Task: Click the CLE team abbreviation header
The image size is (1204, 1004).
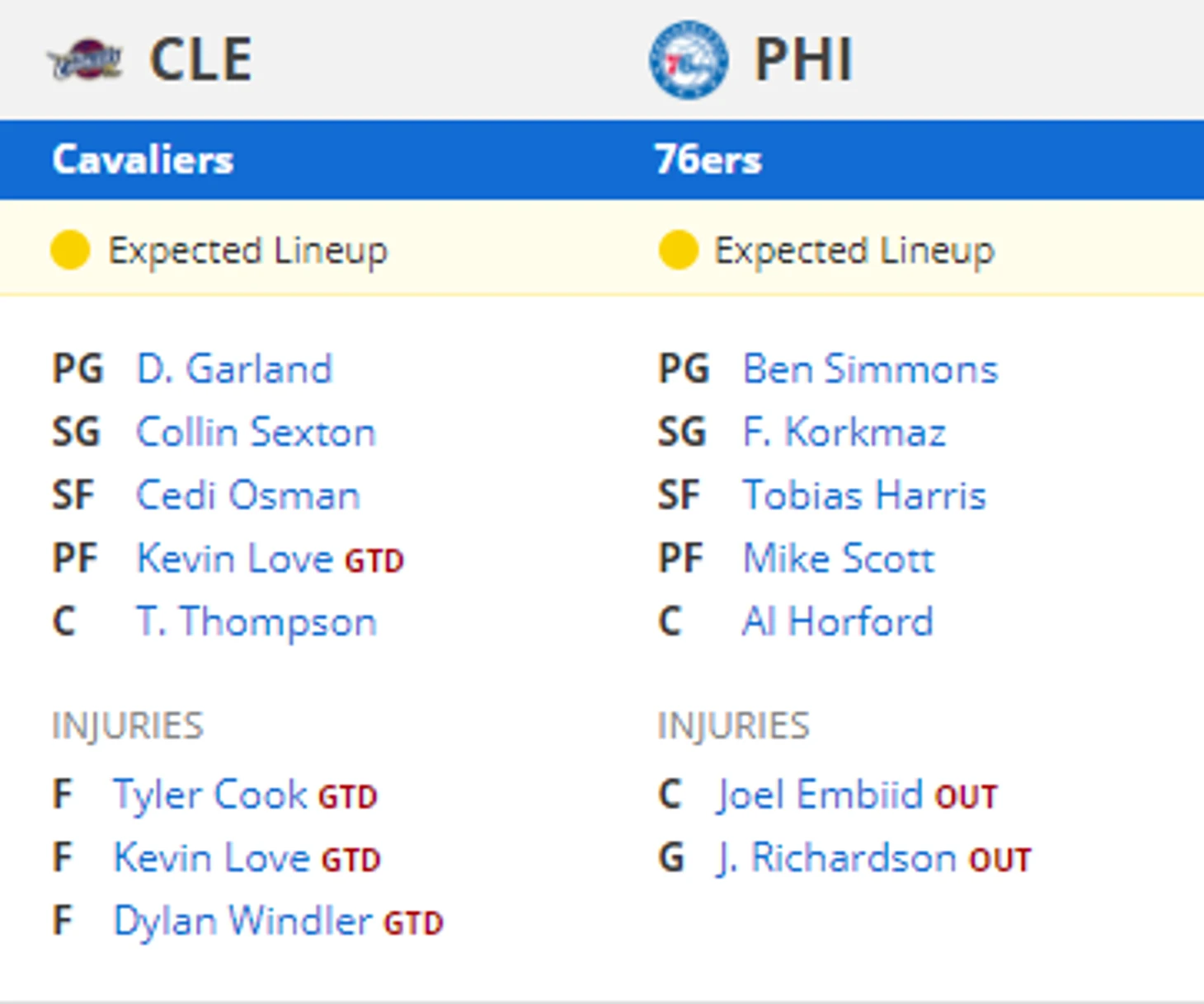Action: coord(200,59)
